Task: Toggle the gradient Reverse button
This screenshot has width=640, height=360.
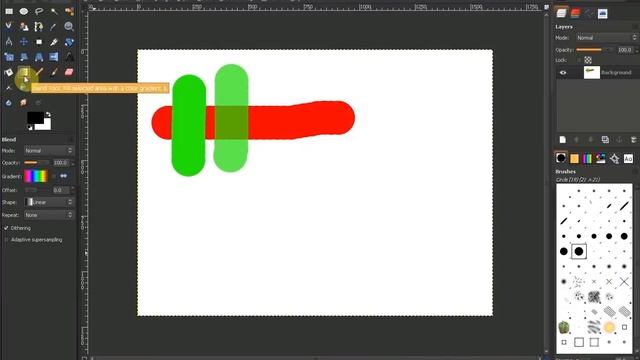Action: 64,176
